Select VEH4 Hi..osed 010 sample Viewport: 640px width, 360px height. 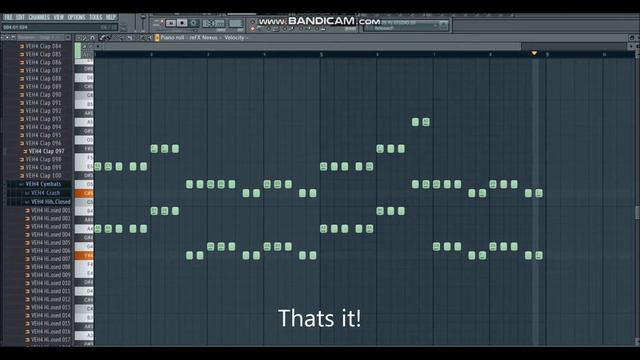tap(50, 283)
